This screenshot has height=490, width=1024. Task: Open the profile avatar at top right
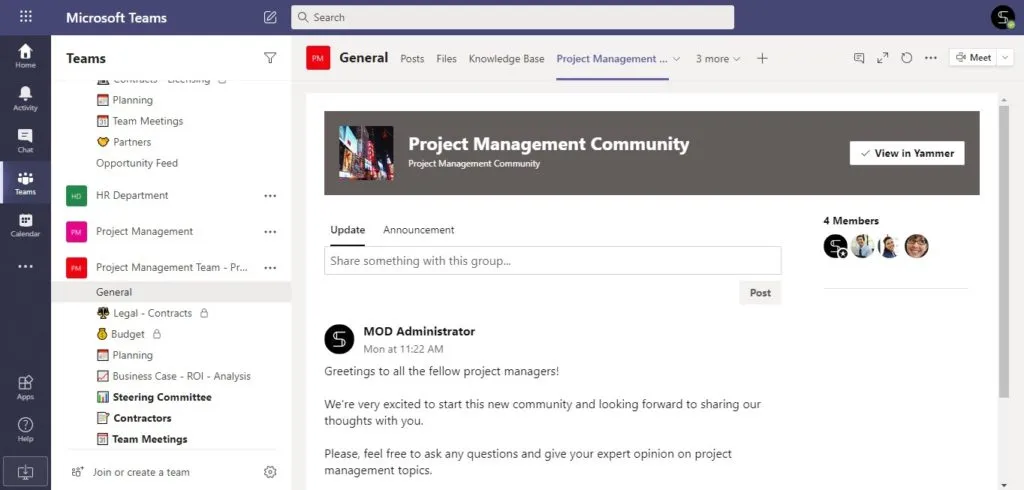click(x=1002, y=17)
